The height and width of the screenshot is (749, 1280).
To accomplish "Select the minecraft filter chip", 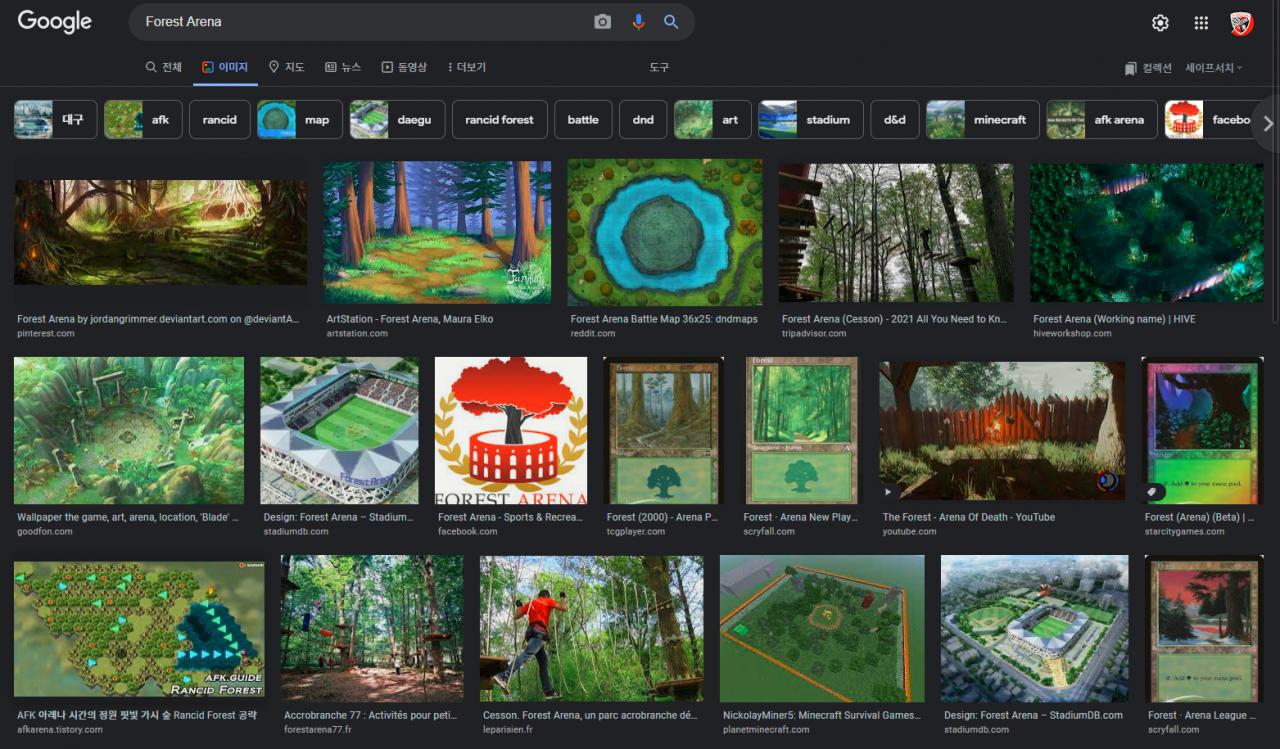I will click(x=983, y=119).
